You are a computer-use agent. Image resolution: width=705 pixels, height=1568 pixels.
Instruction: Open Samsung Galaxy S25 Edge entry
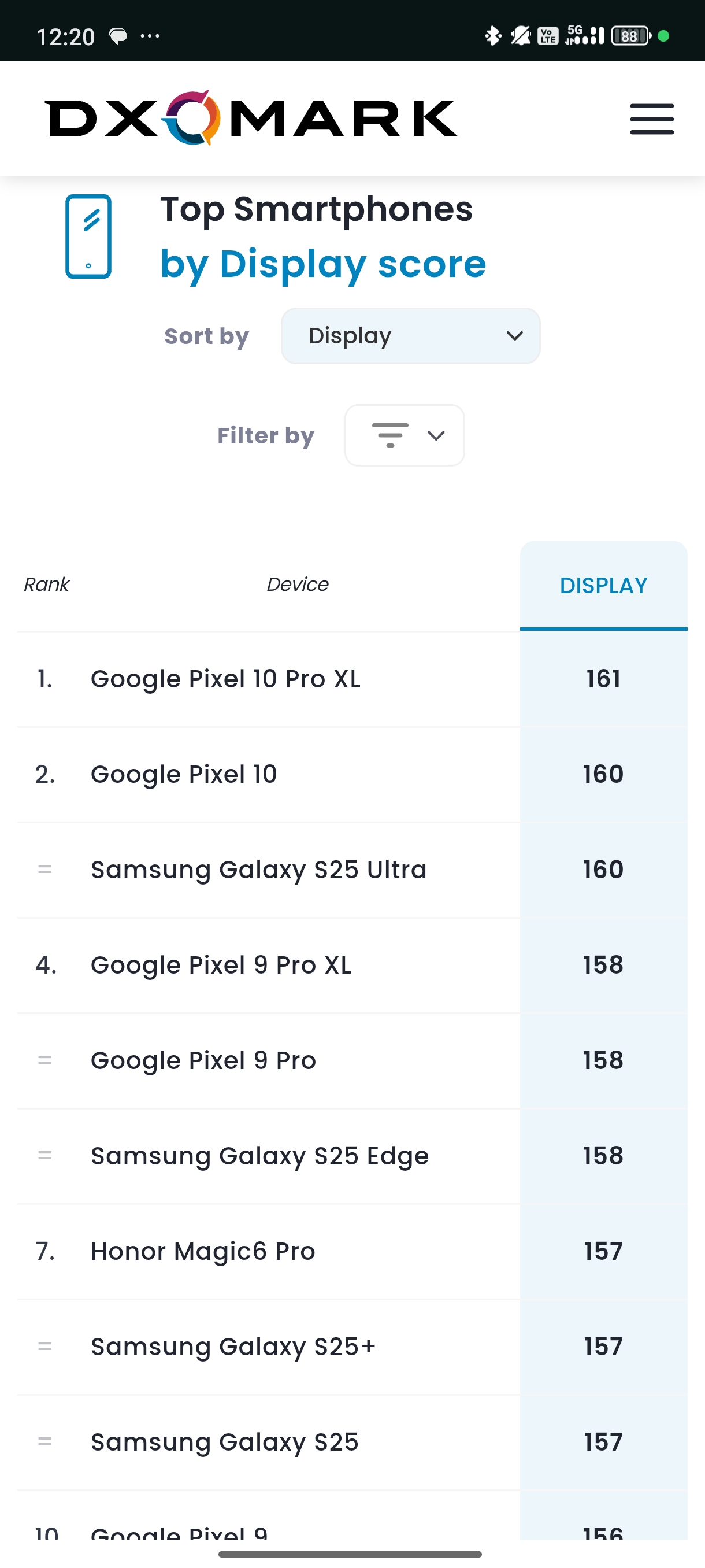point(259,1156)
